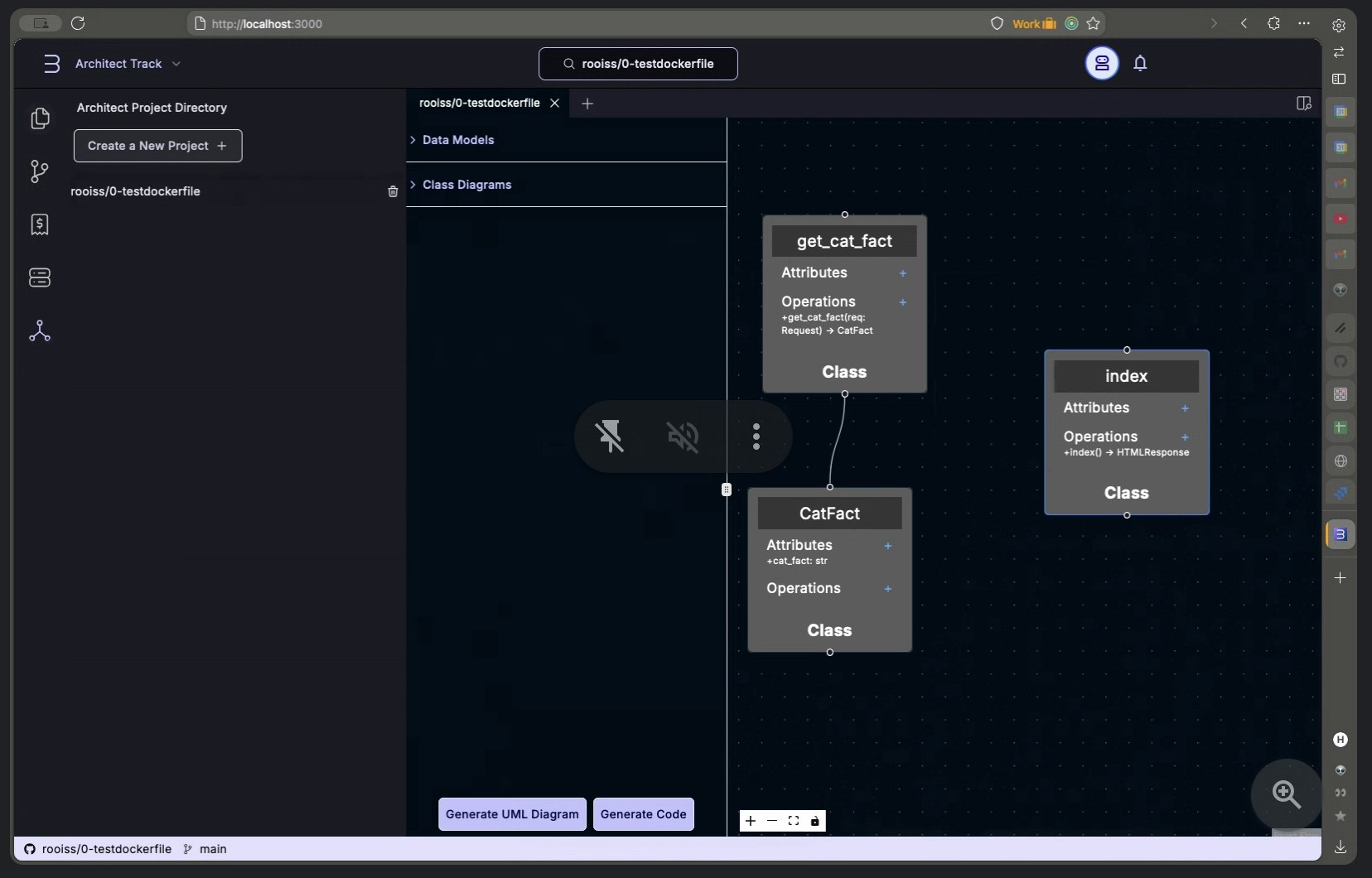Click the user avatar icon
Viewport: 1372px width, 878px height.
1102,63
